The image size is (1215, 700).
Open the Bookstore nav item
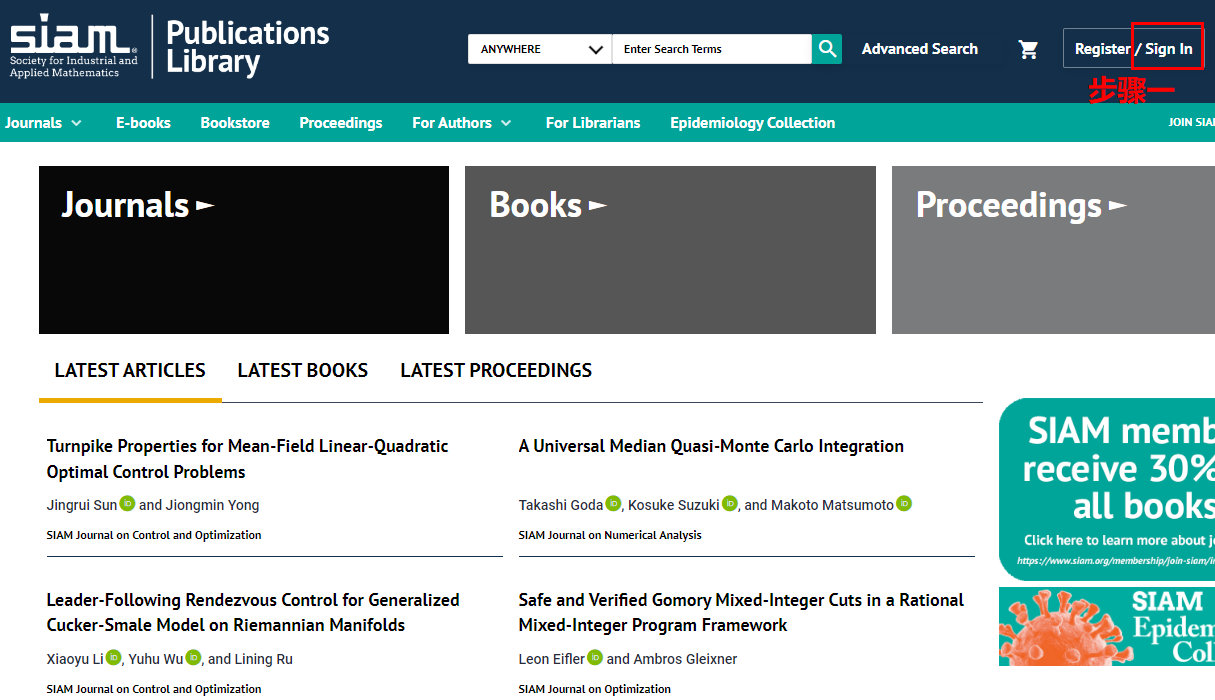235,123
